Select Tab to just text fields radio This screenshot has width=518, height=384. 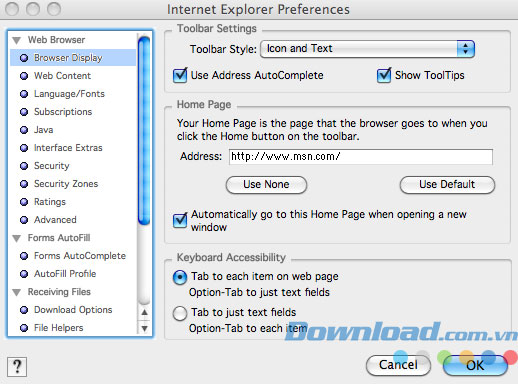point(180,313)
